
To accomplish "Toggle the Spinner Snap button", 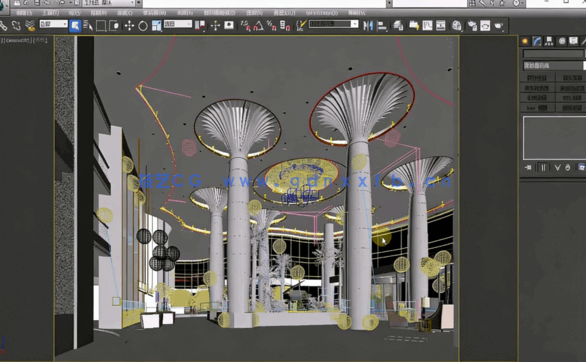I will (x=285, y=25).
